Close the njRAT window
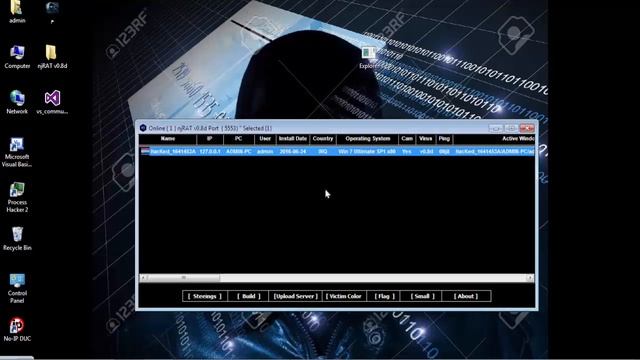Viewport: 640px width, 360px height. 527,128
